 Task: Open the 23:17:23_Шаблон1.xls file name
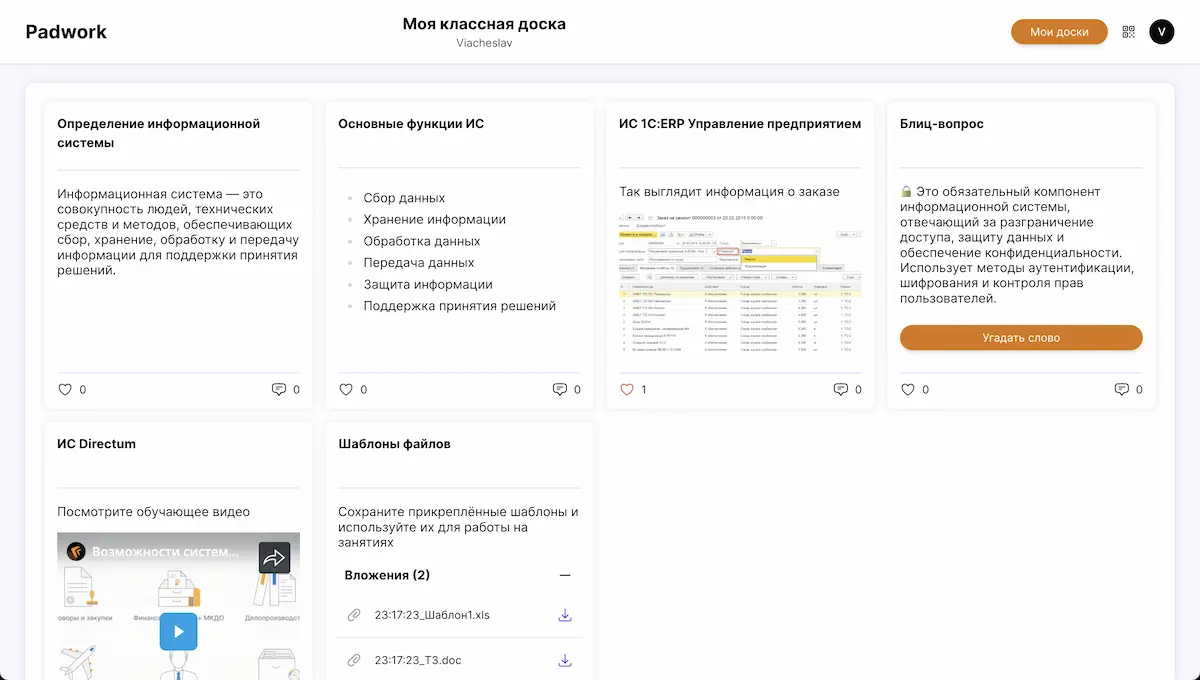[432, 615]
